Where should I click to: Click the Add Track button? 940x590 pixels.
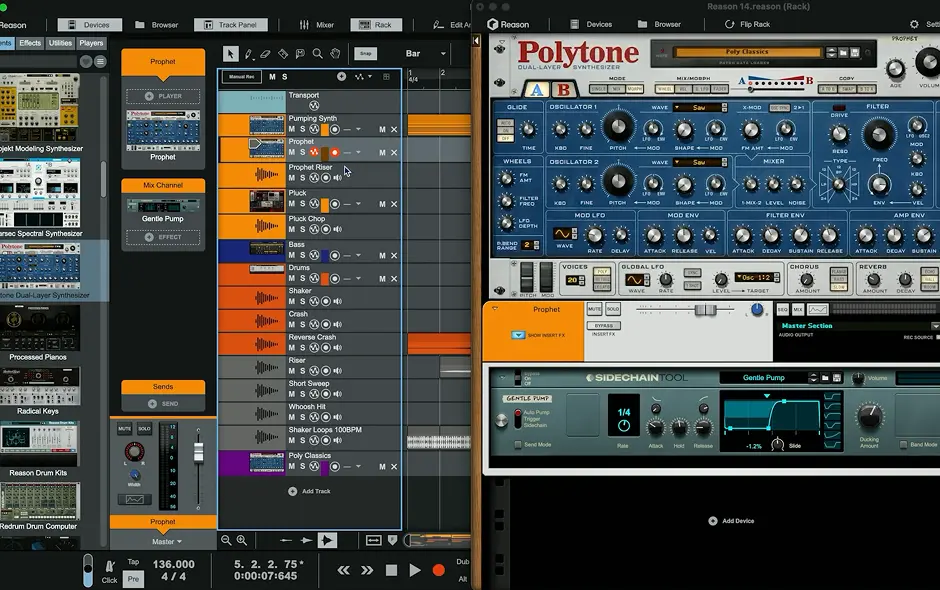309,491
